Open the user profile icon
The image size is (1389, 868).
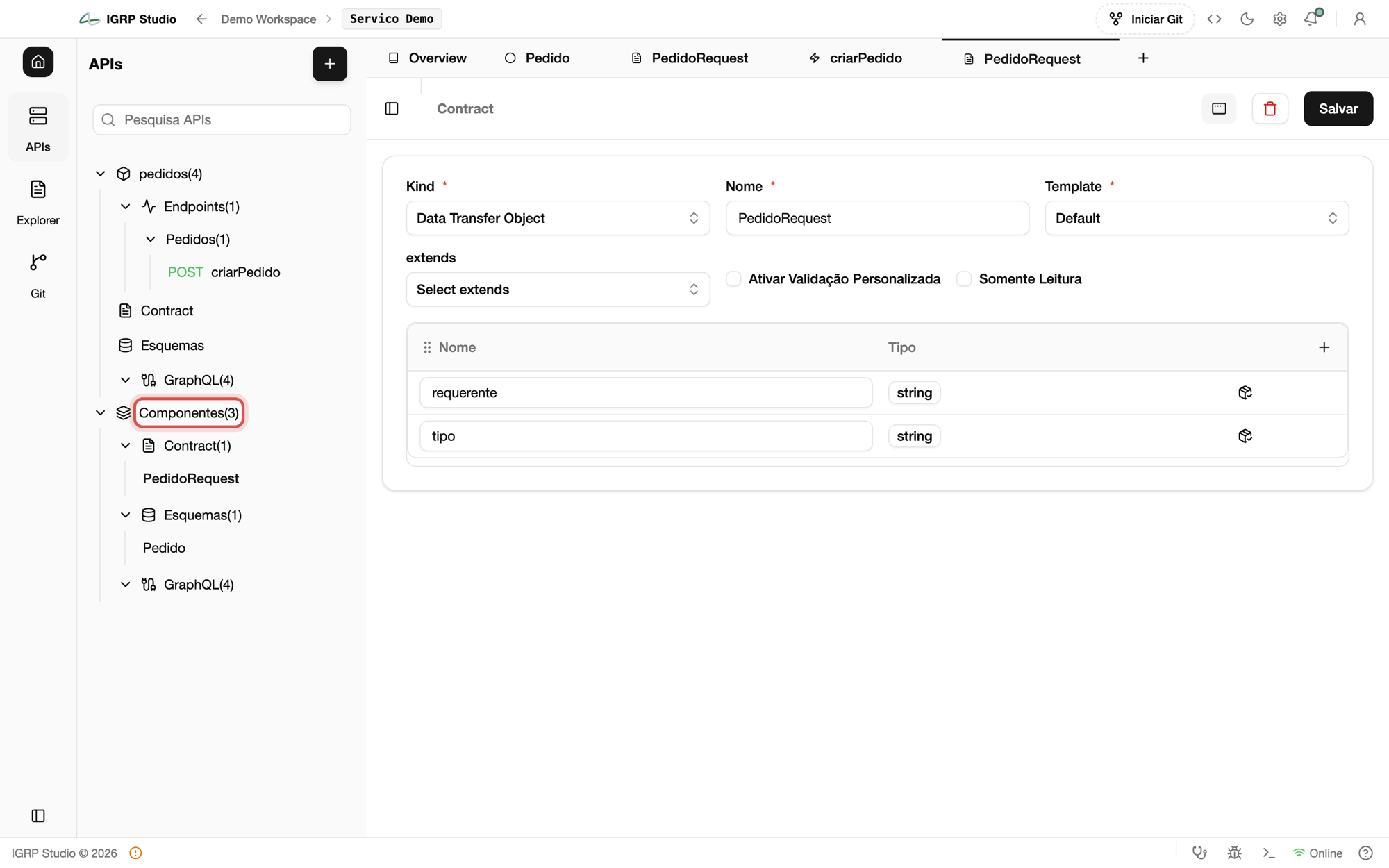[x=1360, y=19]
